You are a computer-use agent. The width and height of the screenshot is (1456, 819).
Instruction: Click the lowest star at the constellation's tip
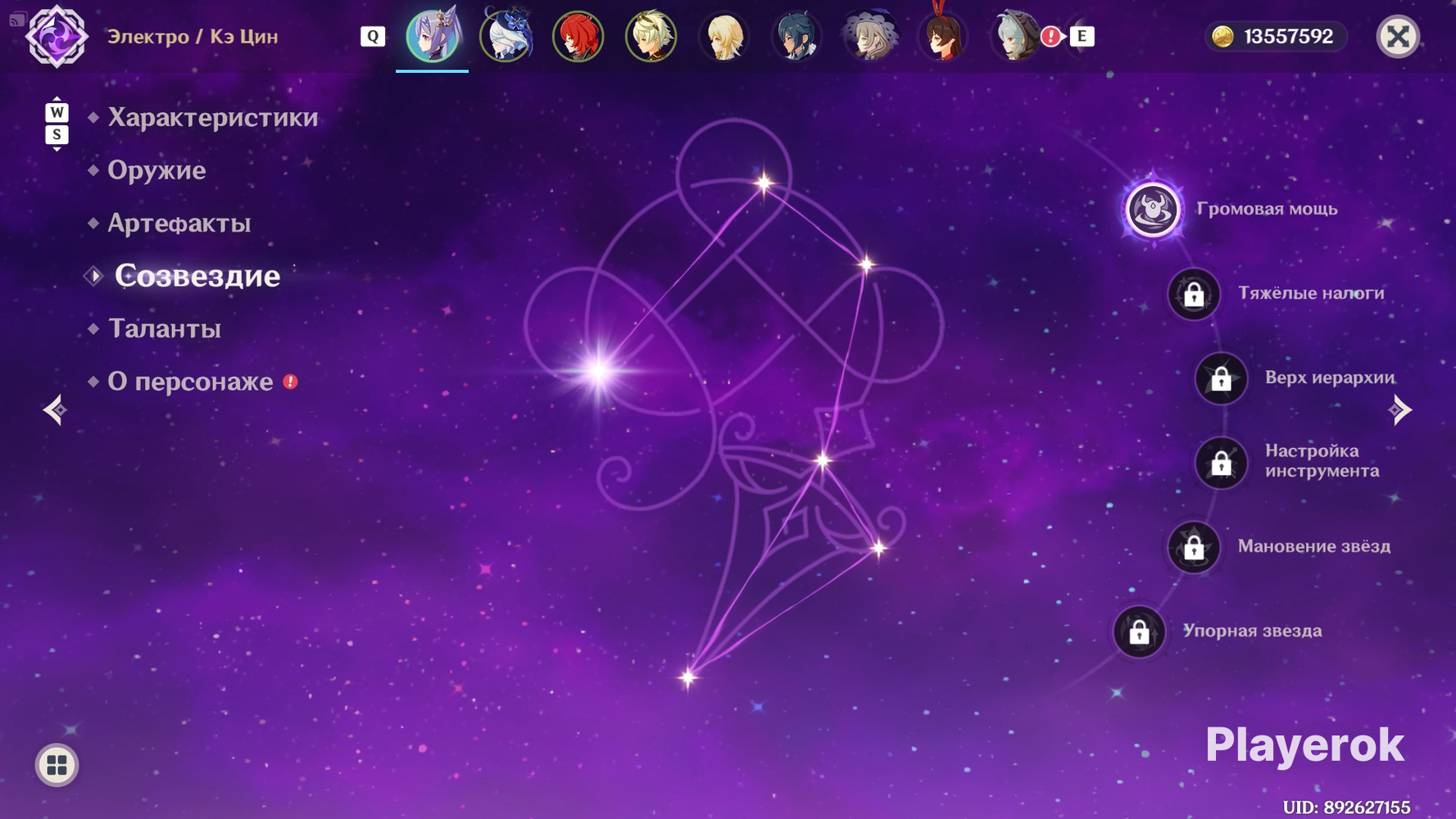pyautogui.click(x=687, y=677)
